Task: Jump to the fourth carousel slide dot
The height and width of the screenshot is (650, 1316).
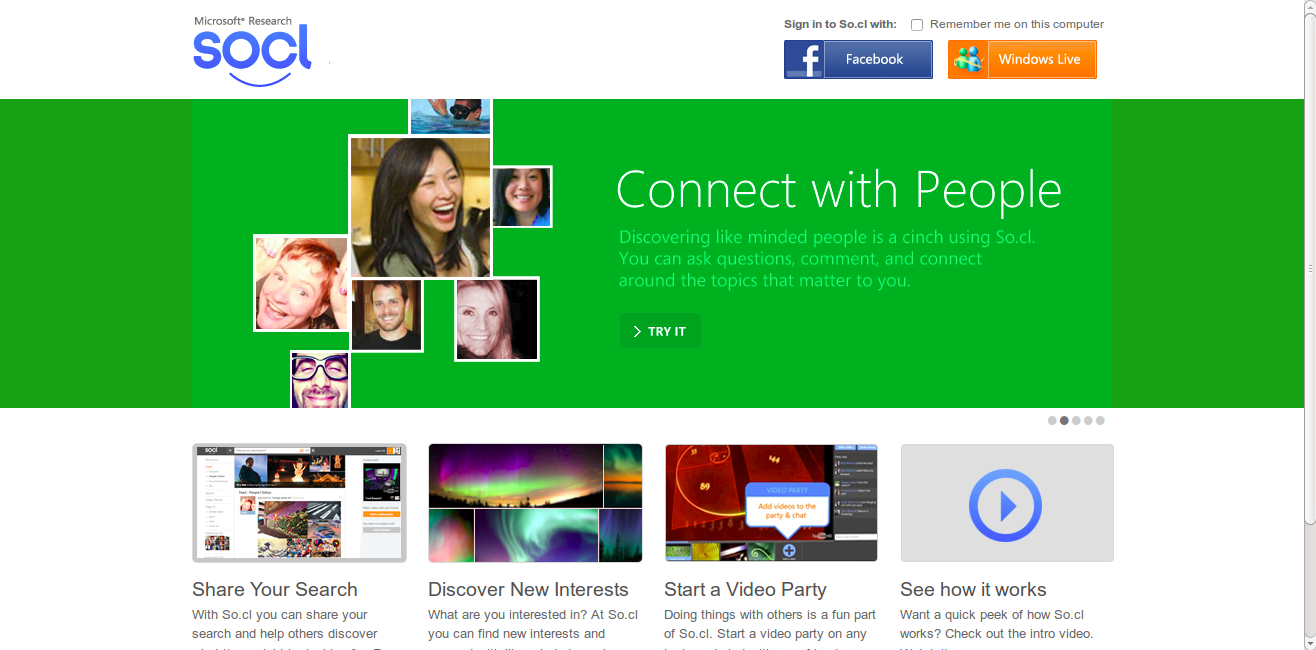Action: [x=1088, y=421]
